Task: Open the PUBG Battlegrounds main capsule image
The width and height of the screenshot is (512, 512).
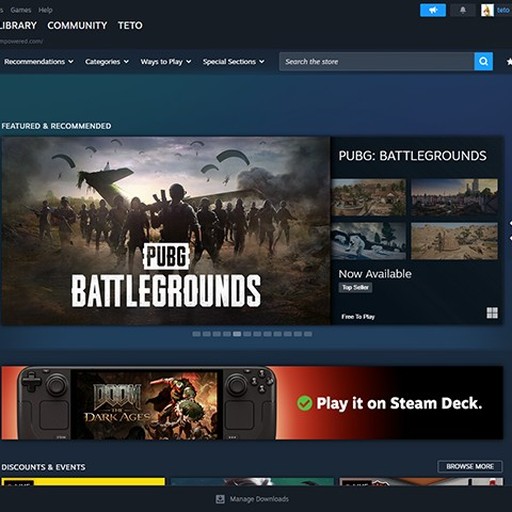Action: [166, 230]
